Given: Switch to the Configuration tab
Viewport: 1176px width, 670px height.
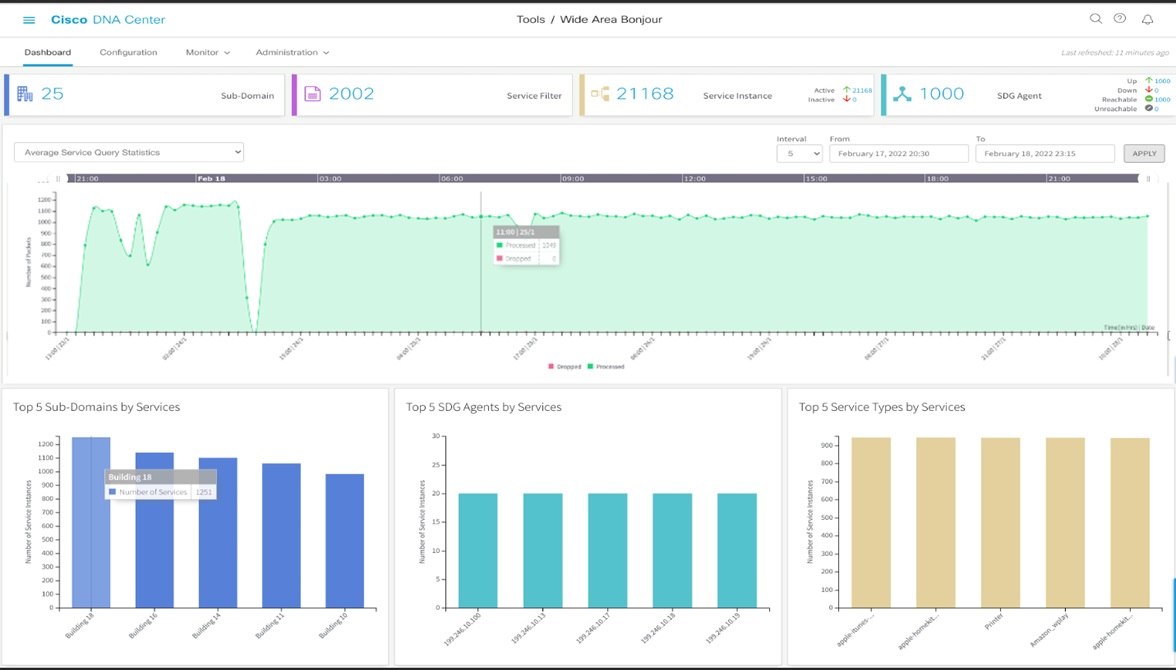Looking at the screenshot, I should click(x=128, y=52).
